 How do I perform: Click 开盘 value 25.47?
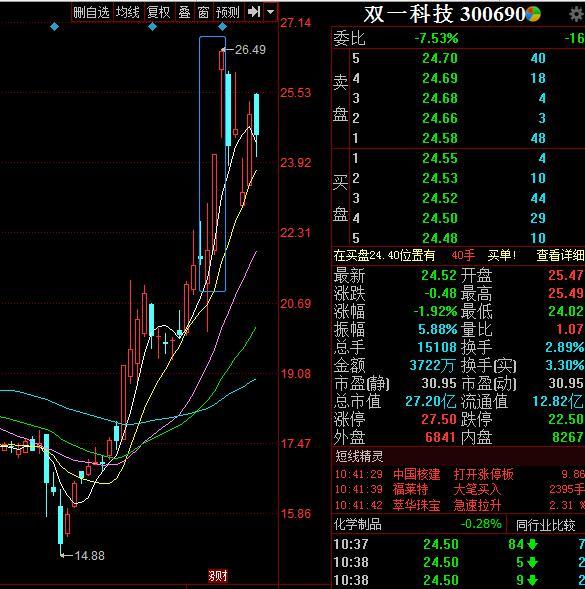[565, 275]
